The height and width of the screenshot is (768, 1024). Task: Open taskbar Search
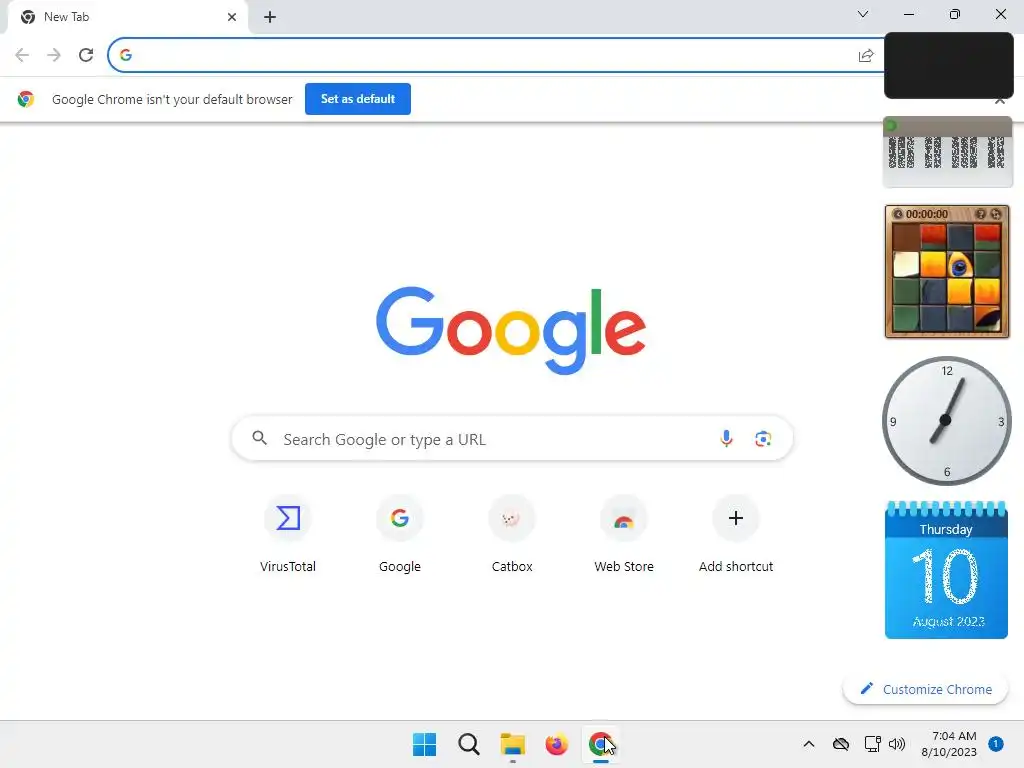(x=469, y=744)
